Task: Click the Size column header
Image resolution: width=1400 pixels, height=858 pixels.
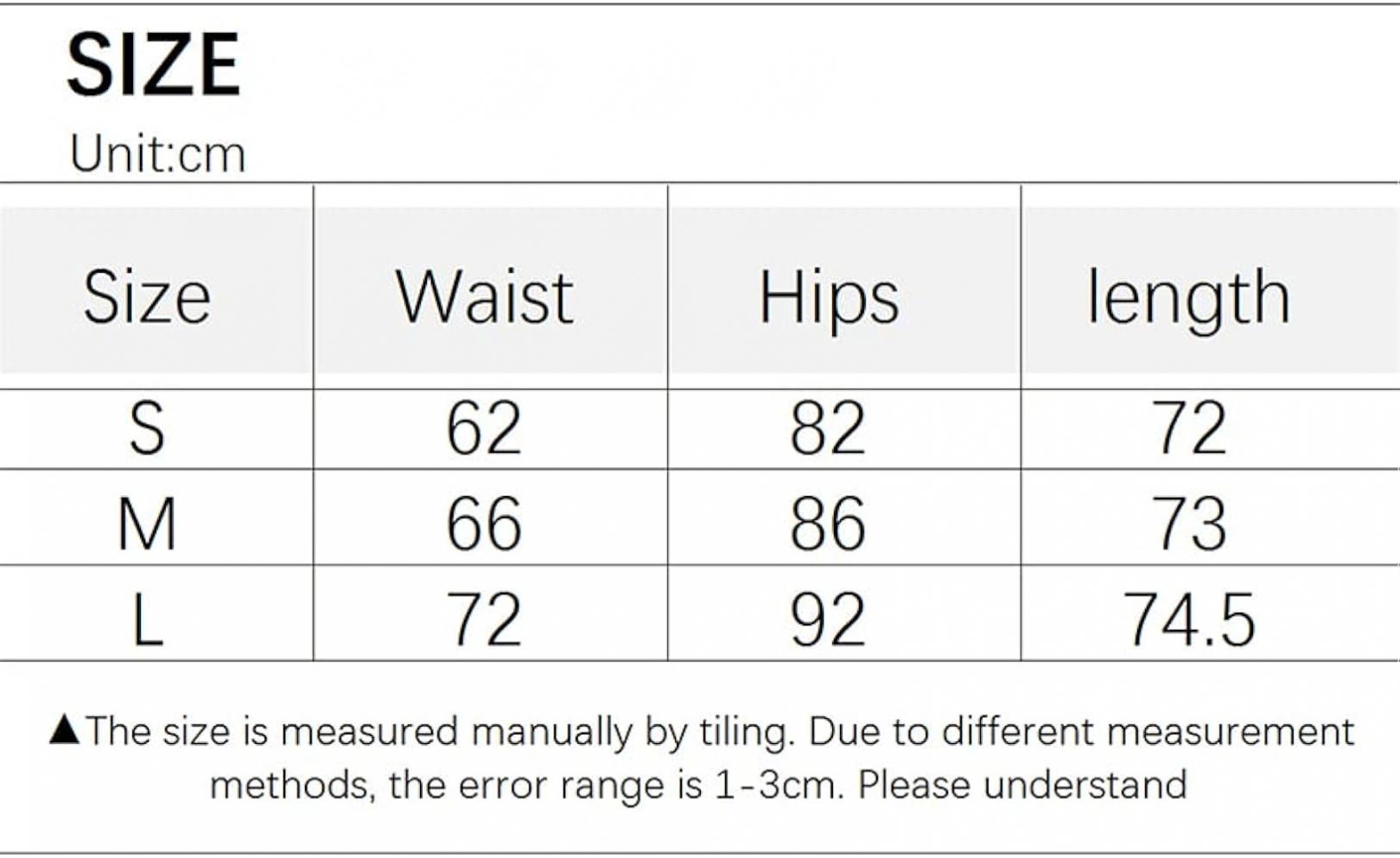Action: click(x=147, y=296)
